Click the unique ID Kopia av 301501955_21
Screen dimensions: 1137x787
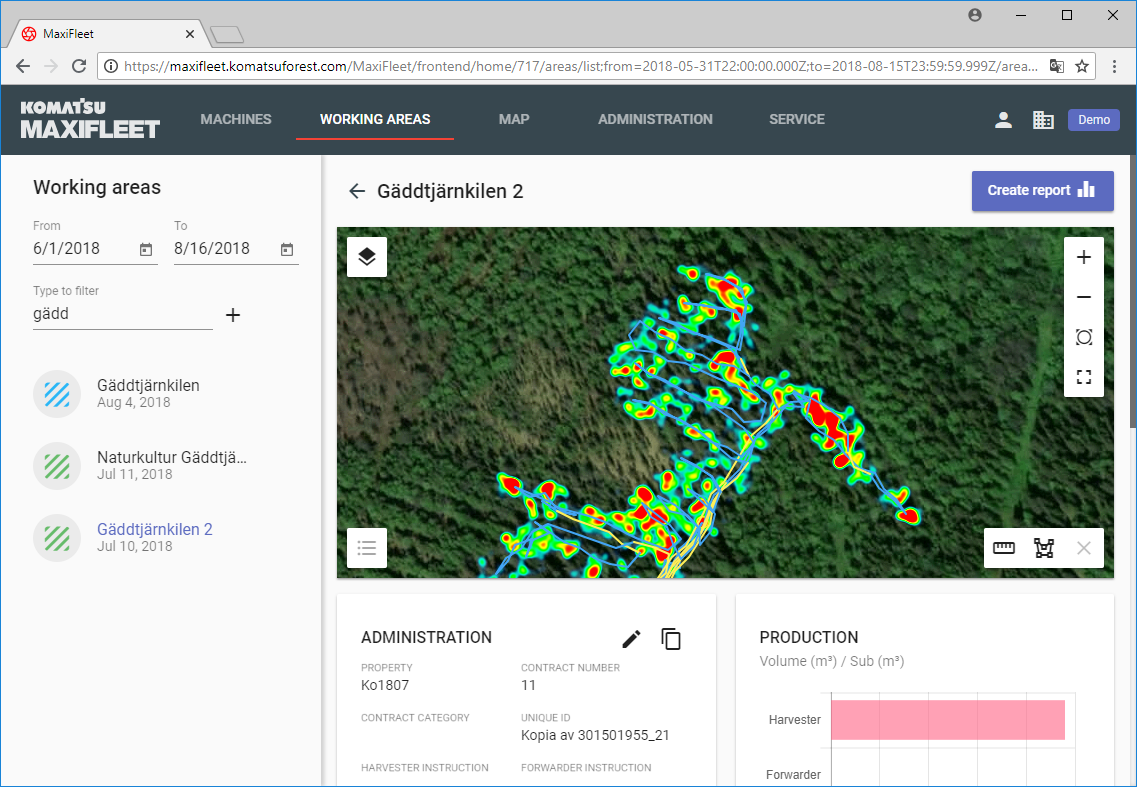[x=595, y=736]
